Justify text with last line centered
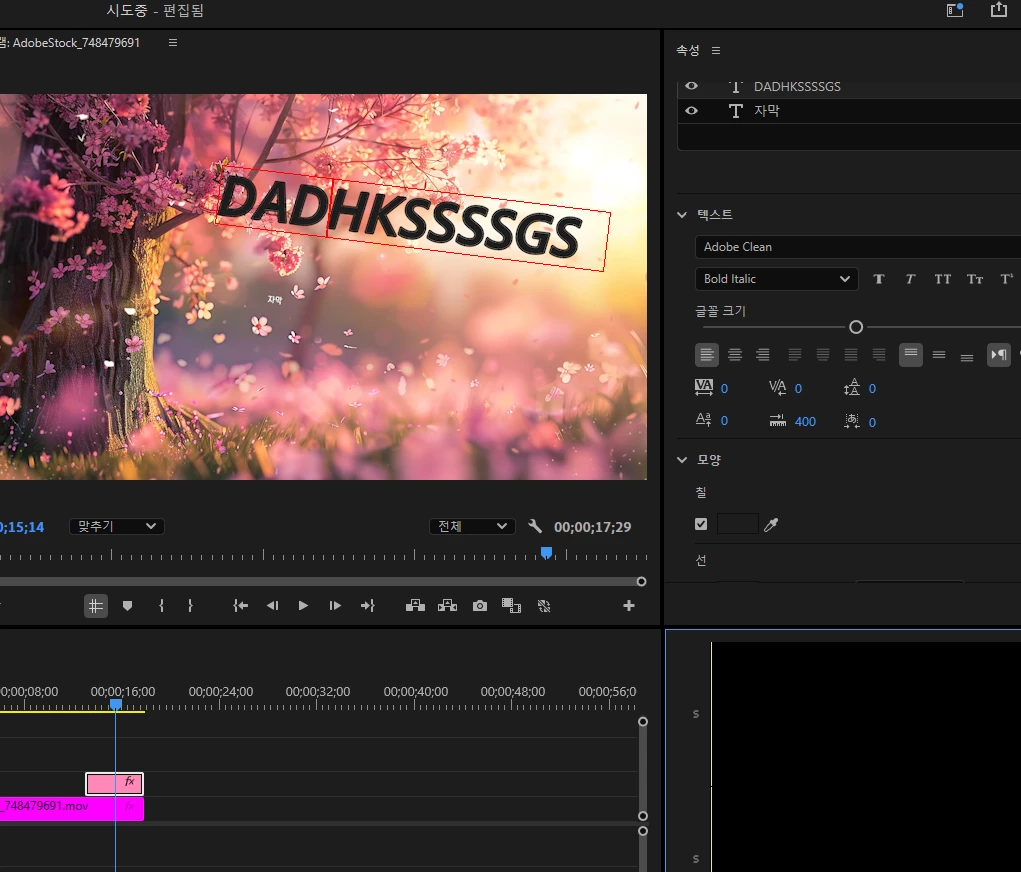The image size is (1021, 872). pyautogui.click(x=822, y=355)
